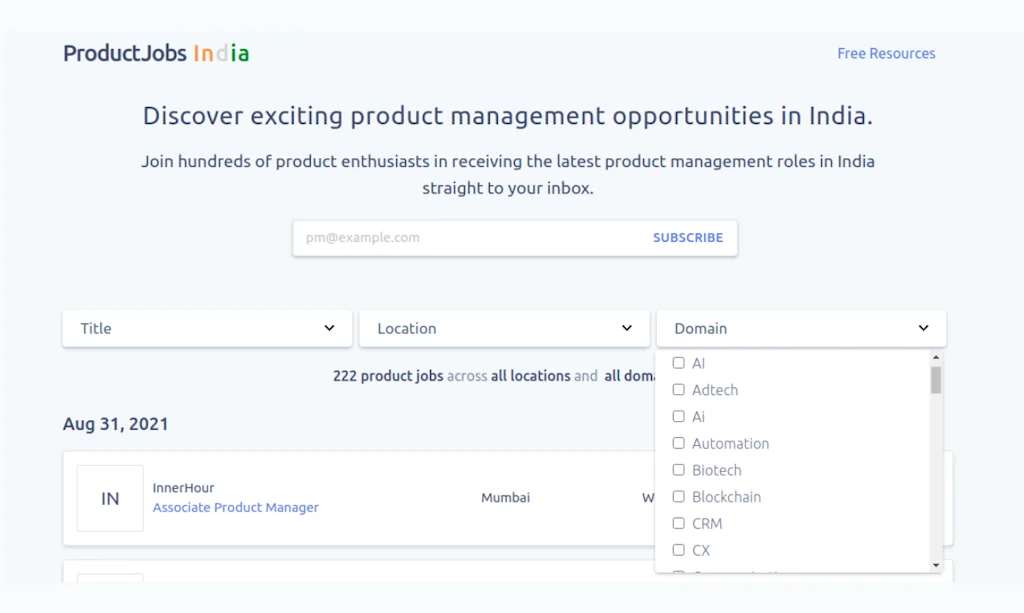Click the domain list scrollbar thumb
Image resolution: width=1024 pixels, height=613 pixels.
click(936, 380)
